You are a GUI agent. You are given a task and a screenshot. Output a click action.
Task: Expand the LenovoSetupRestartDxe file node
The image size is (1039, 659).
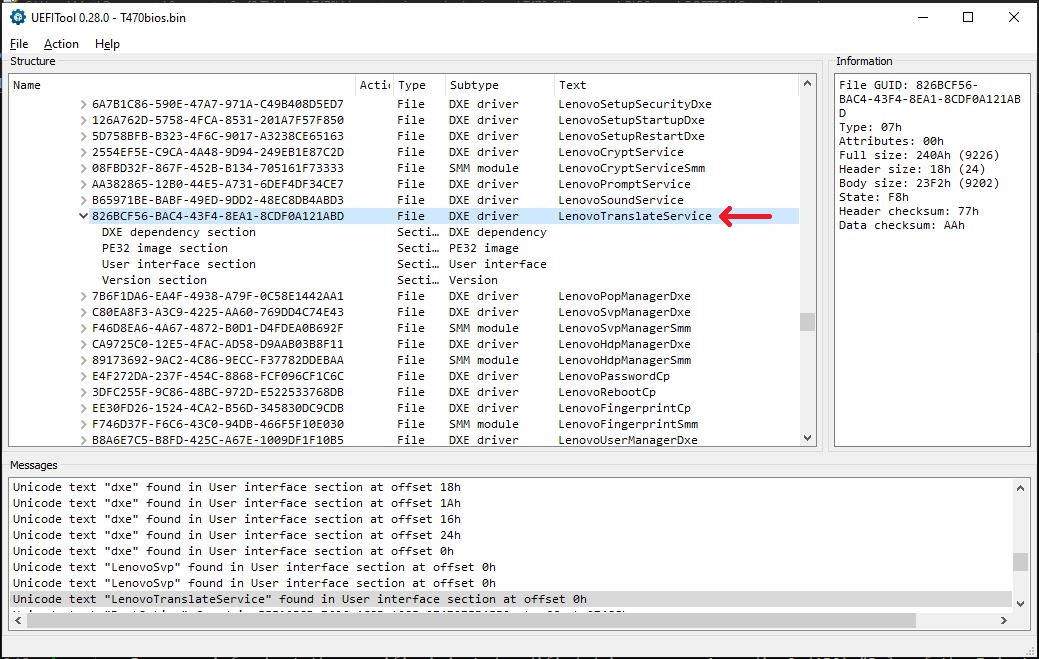pyautogui.click(x=83, y=136)
